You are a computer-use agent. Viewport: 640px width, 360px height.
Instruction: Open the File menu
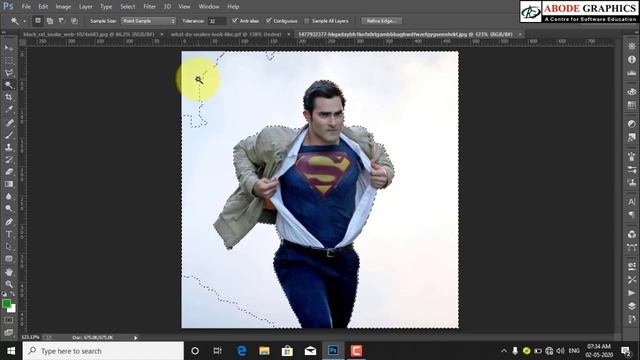click(26, 7)
